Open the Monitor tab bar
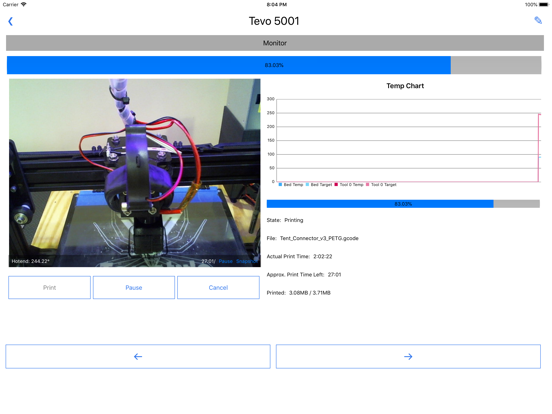The width and height of the screenshot is (552, 414). coord(275,43)
